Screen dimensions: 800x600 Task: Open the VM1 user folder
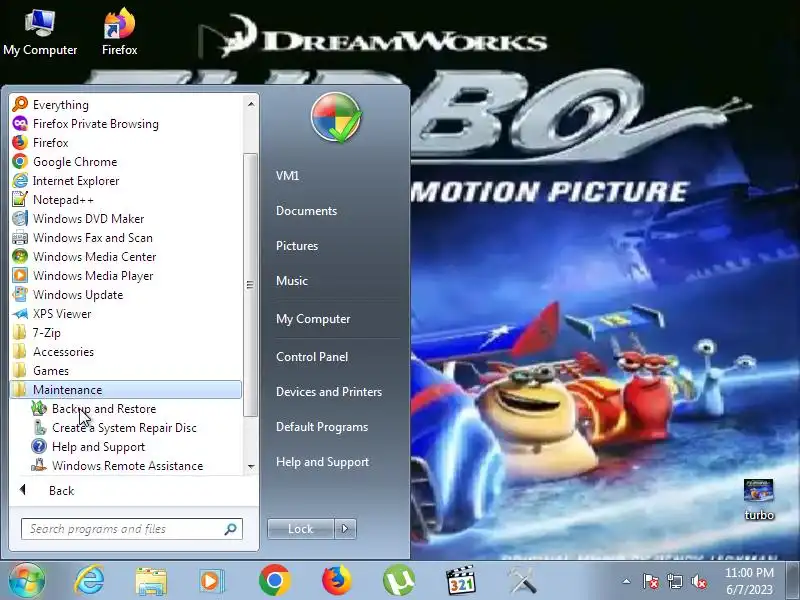point(287,176)
